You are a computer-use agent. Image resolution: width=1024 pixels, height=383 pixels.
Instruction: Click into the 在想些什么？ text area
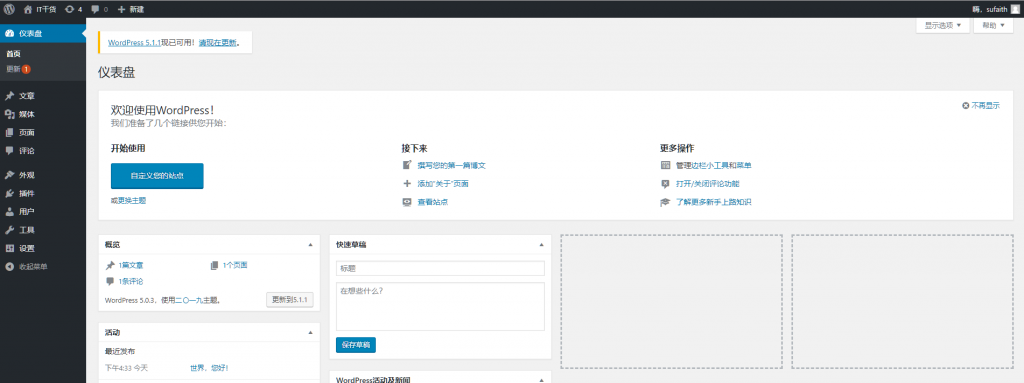(440, 307)
